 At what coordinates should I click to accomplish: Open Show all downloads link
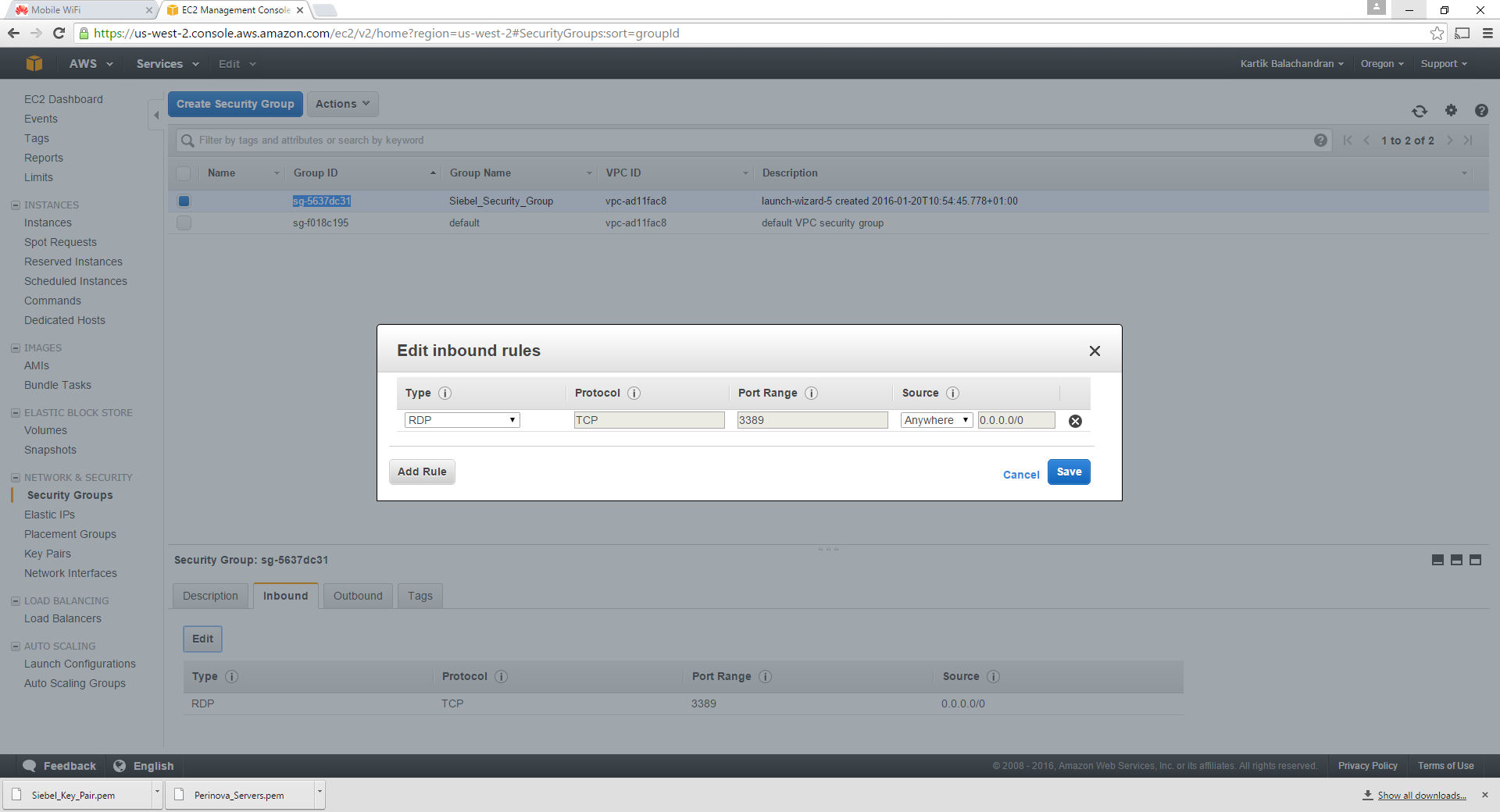click(x=1421, y=796)
